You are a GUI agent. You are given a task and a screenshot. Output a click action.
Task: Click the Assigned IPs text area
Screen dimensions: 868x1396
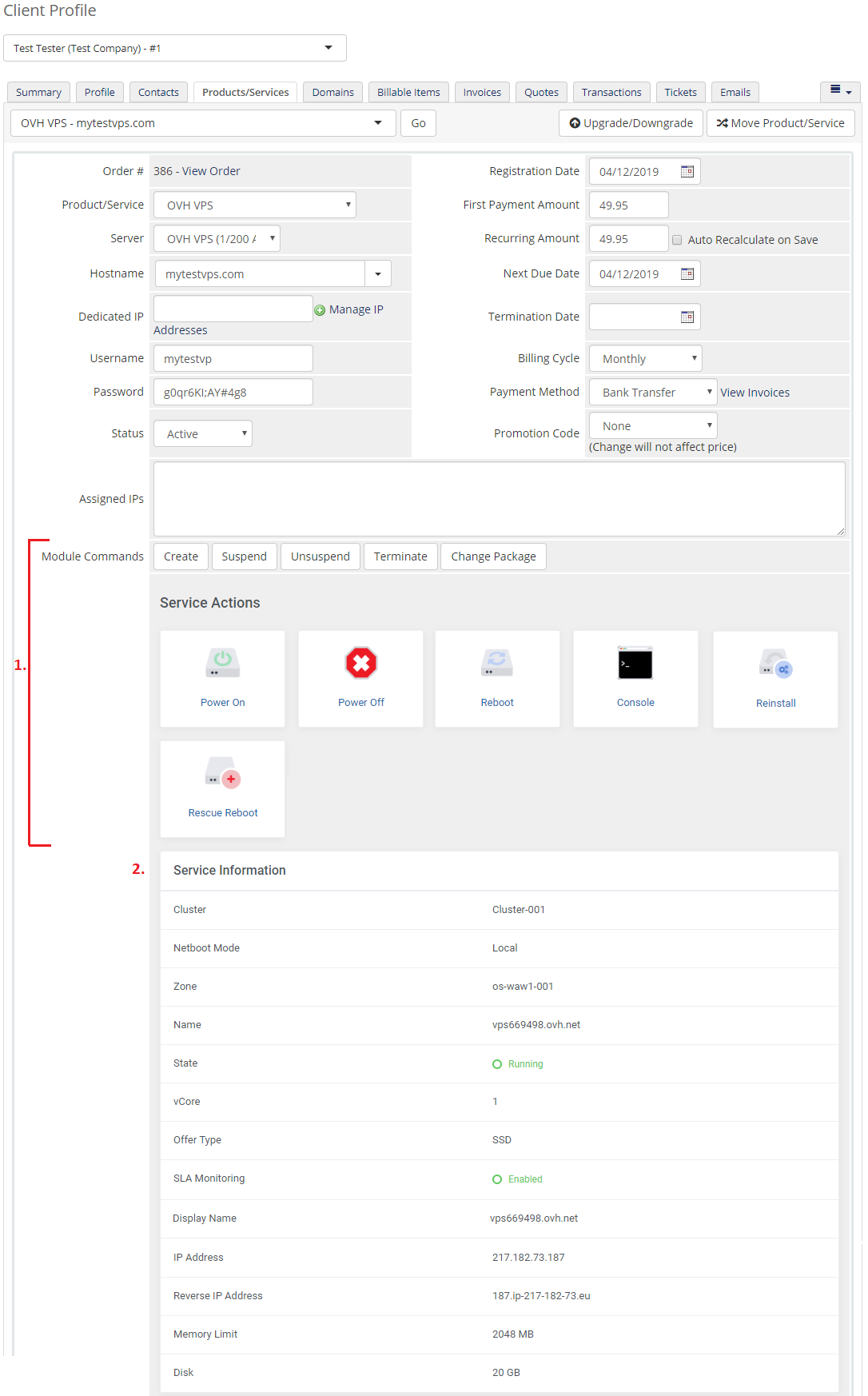(x=499, y=499)
